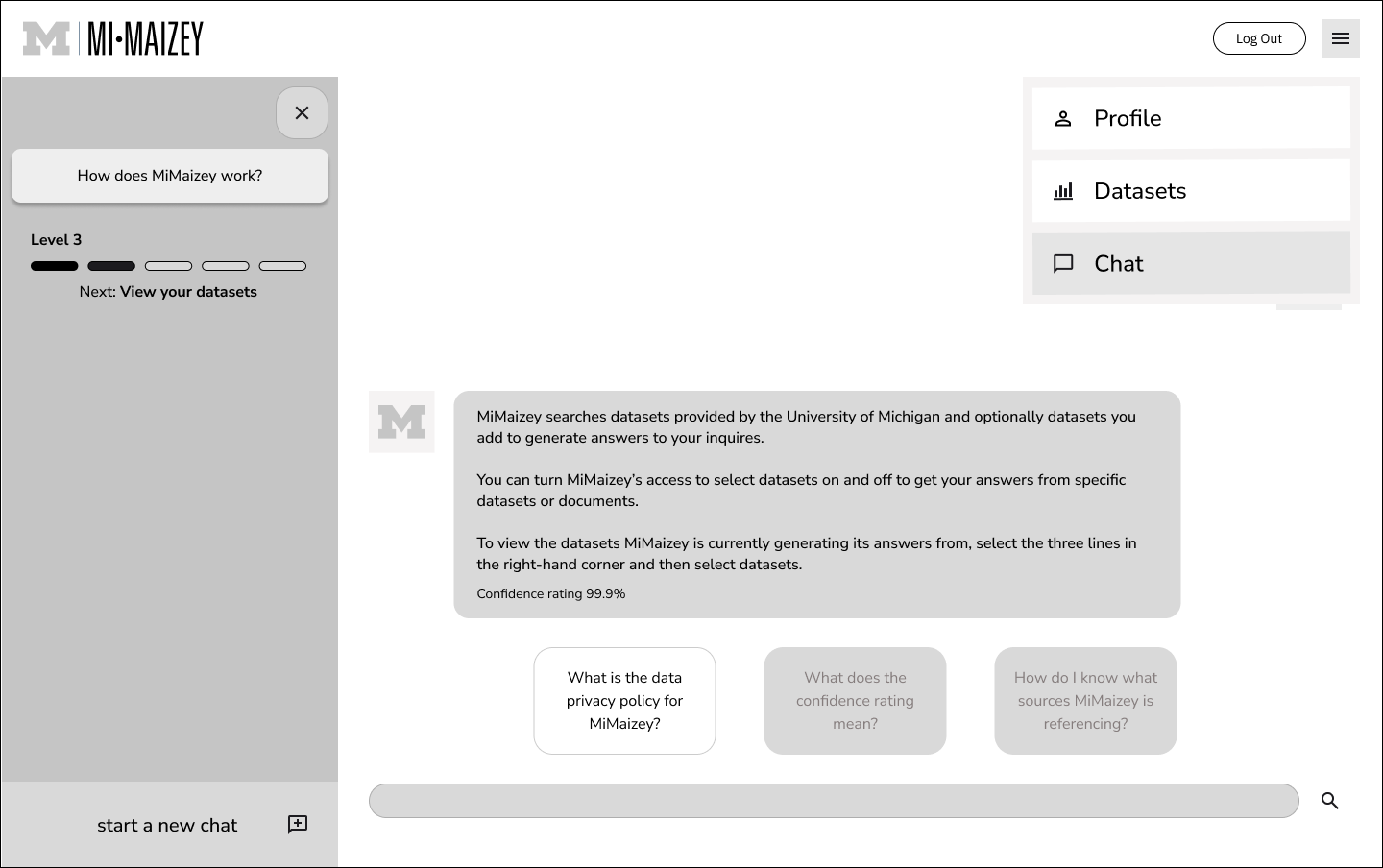Click the magnifier search icon
Viewport: 1383px width, 868px height.
coord(1330,801)
